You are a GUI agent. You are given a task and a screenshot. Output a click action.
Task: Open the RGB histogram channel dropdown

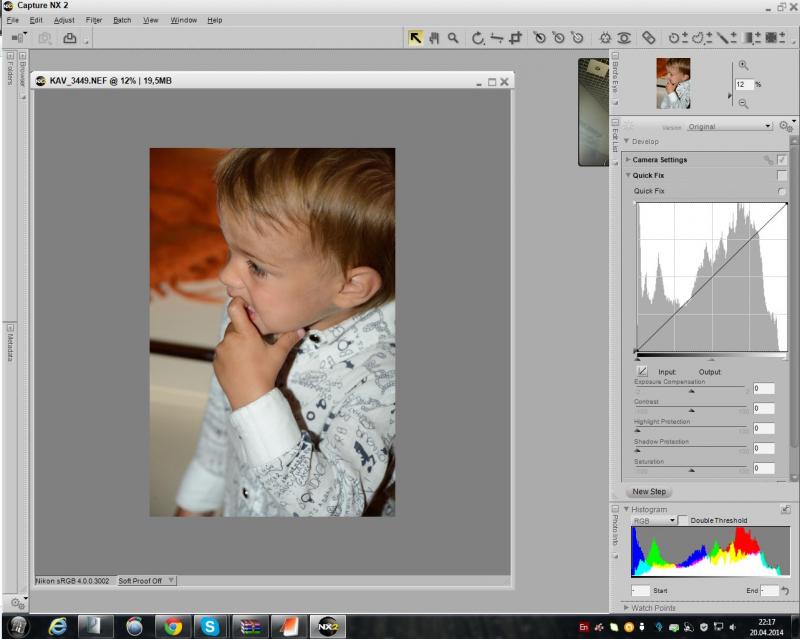coord(654,521)
